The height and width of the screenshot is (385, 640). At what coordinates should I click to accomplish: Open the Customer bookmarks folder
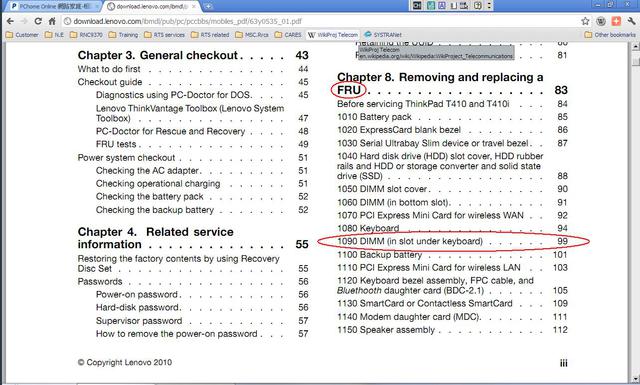click(22, 35)
